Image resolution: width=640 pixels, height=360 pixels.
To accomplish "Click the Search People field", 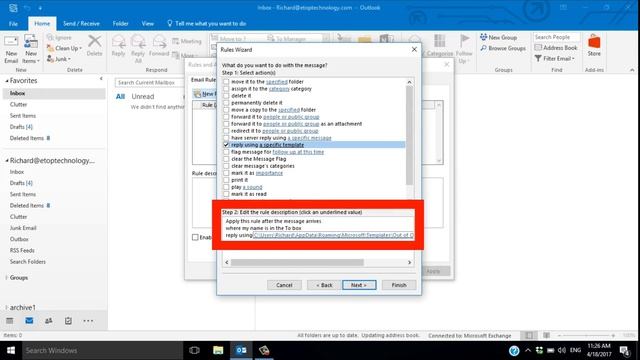I will pyautogui.click(x=556, y=37).
